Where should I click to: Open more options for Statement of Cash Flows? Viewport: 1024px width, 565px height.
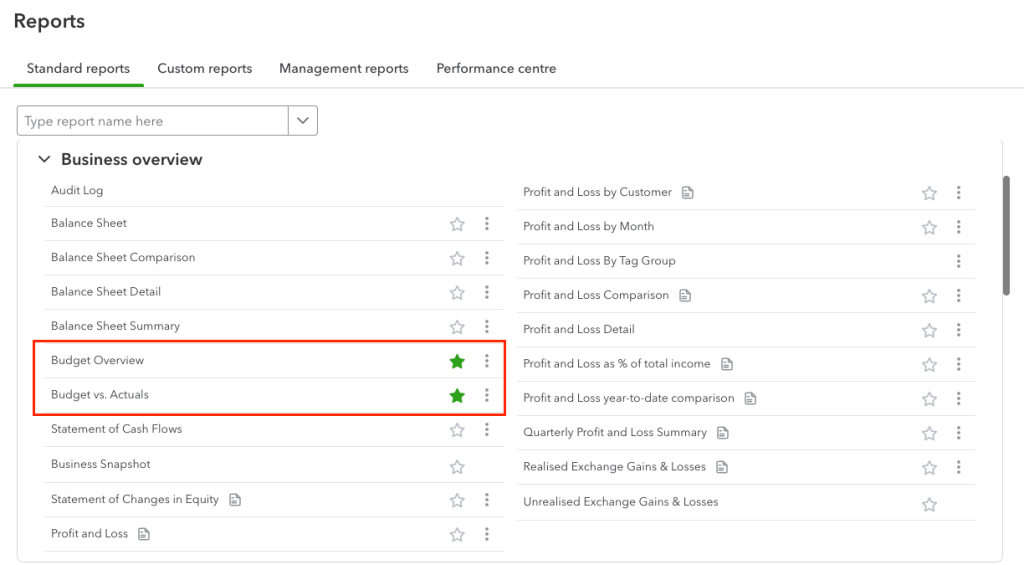[487, 429]
